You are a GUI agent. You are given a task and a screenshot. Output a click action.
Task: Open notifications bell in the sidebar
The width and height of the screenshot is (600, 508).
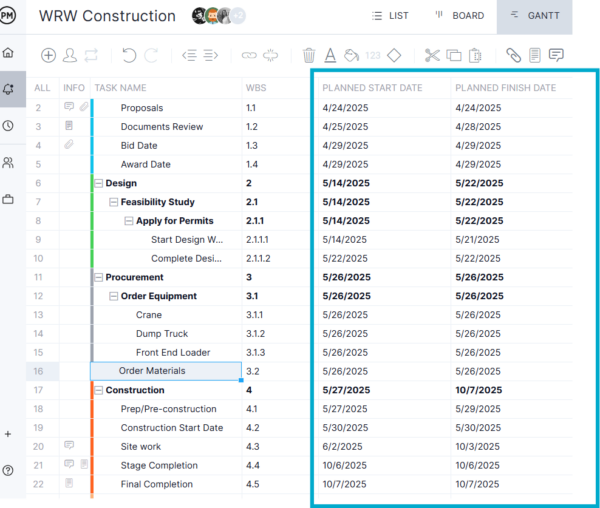pos(8,89)
